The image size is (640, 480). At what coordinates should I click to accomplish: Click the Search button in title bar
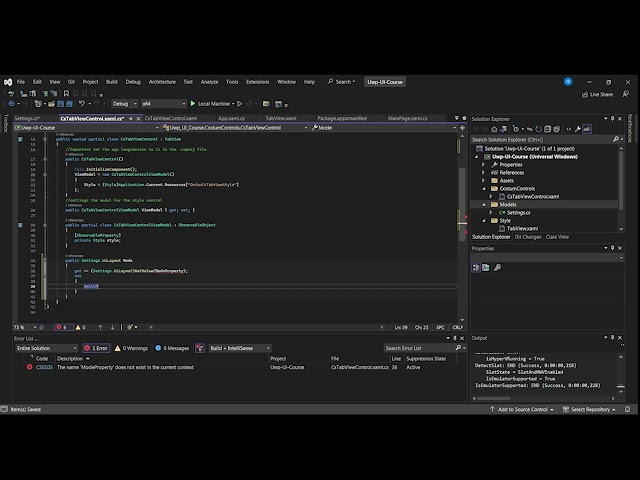tap(341, 82)
